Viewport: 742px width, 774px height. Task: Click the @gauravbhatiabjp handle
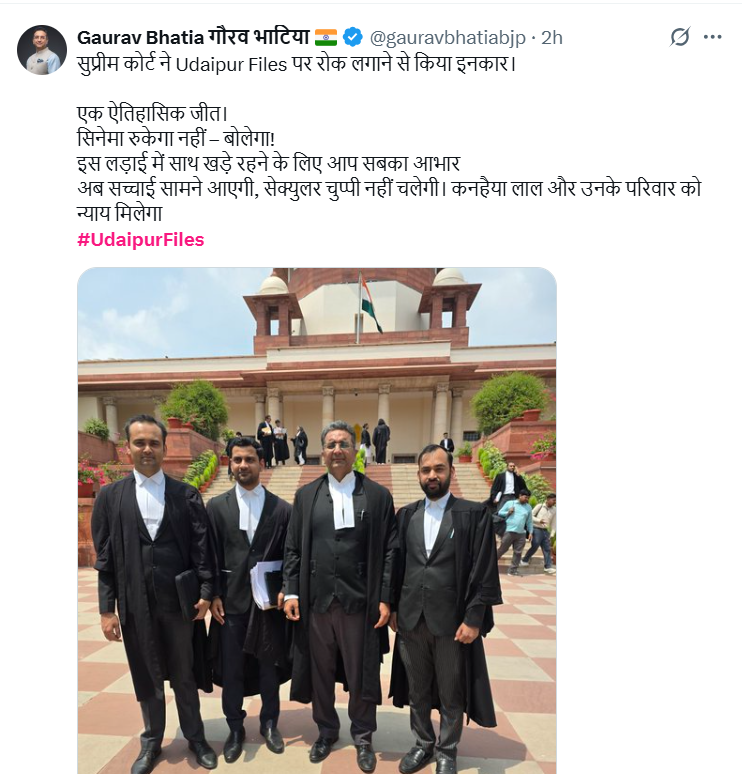tap(448, 38)
